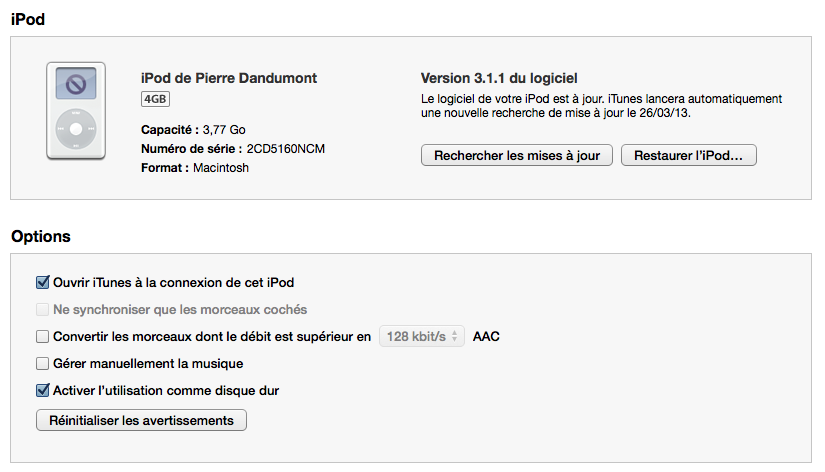This screenshot has width=825, height=472.
Task: Click the iPod device icon
Action: pos(76,110)
